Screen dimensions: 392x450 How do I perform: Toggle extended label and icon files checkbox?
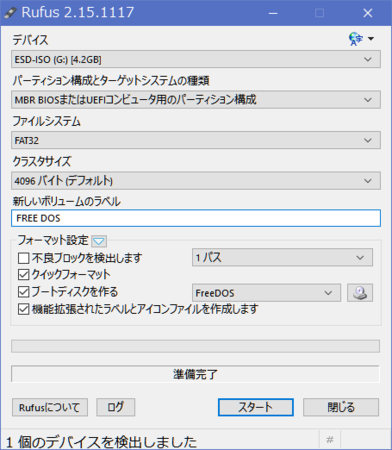[x=24, y=309]
